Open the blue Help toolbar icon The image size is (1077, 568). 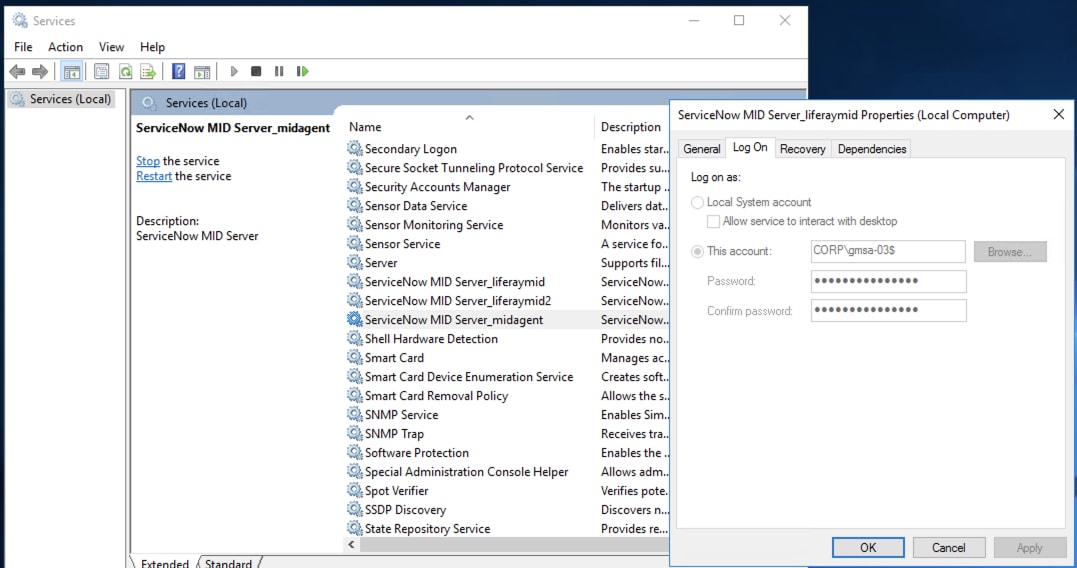pyautogui.click(x=179, y=71)
